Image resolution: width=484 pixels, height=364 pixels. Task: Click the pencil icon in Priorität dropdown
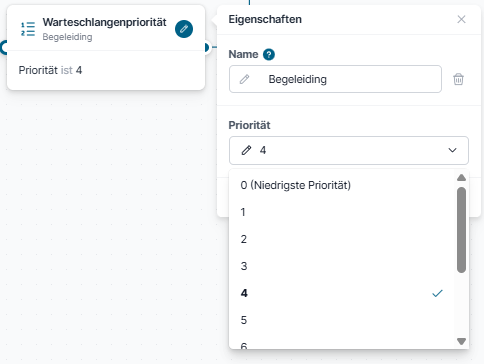[246, 150]
